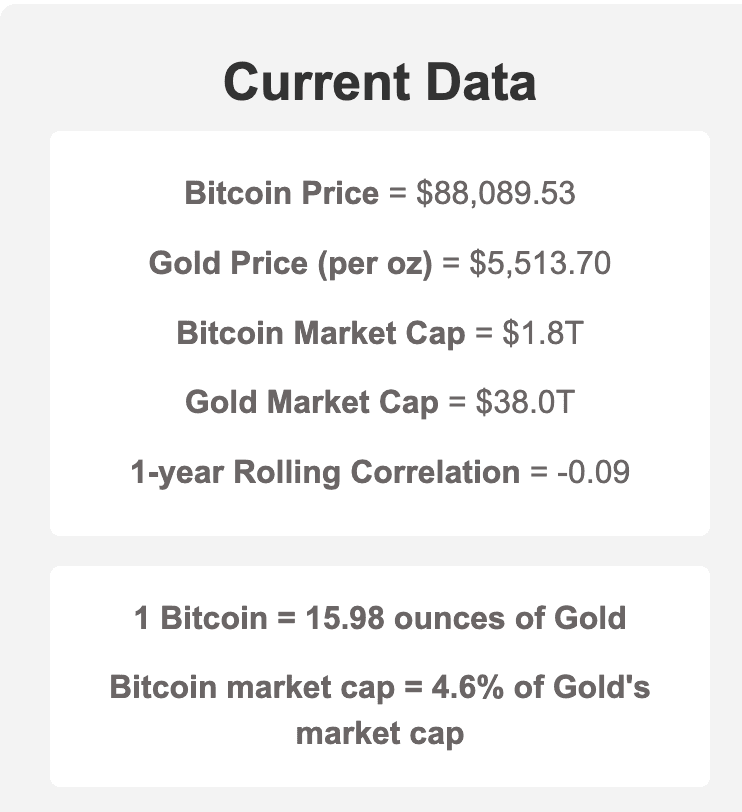The width and height of the screenshot is (742, 812).
Task: Select the Gold Price label text
Action: point(218,263)
